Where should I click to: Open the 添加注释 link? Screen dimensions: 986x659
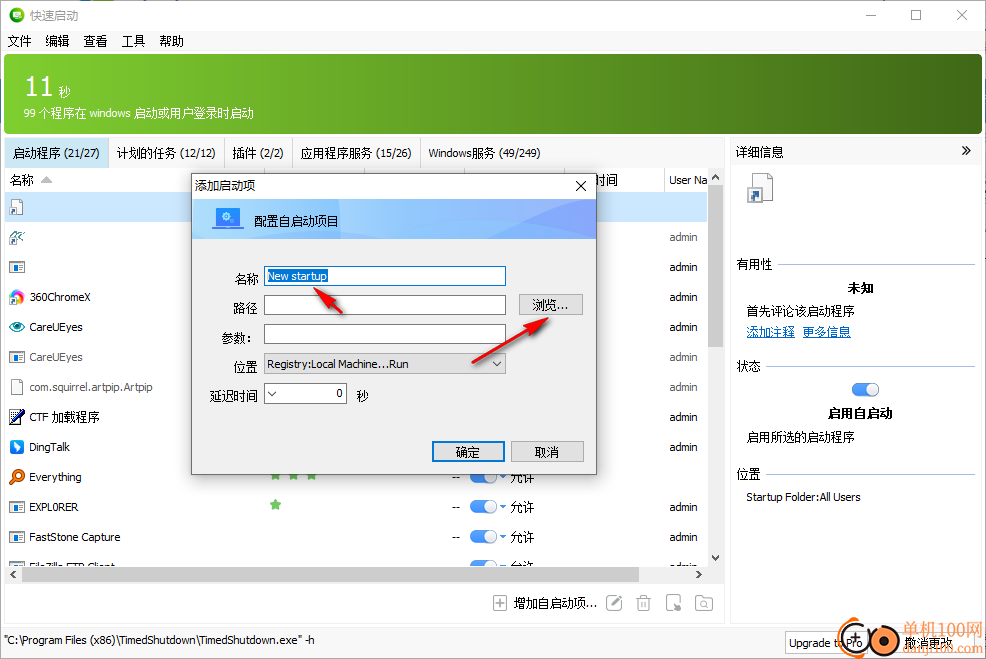click(770, 332)
